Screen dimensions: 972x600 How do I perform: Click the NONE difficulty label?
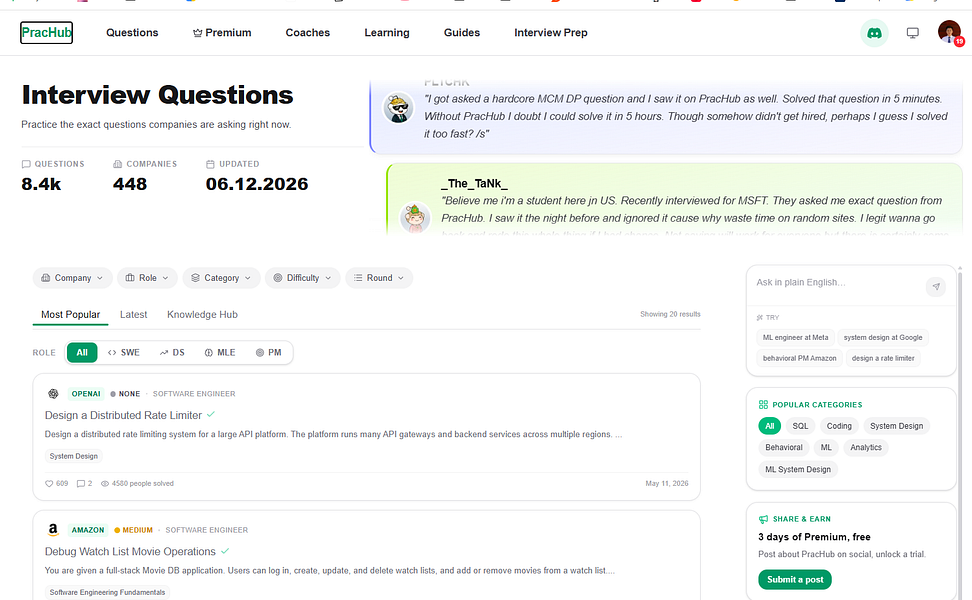pos(125,394)
